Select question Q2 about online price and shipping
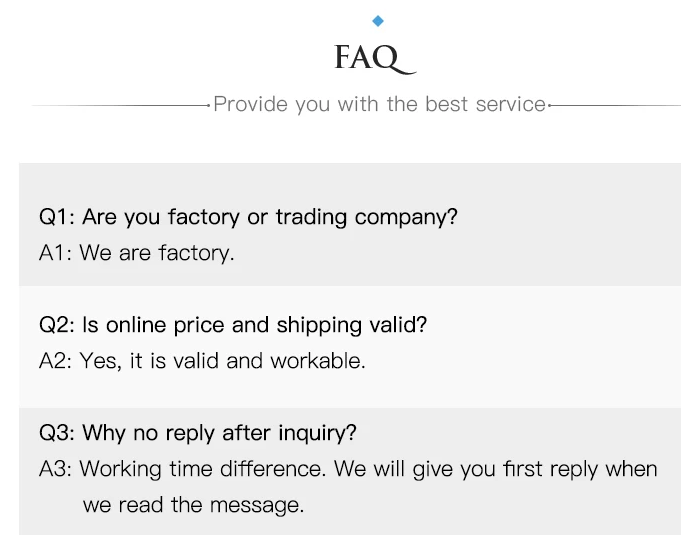Screen dimensions: 681x535 pyautogui.click(x=233, y=325)
